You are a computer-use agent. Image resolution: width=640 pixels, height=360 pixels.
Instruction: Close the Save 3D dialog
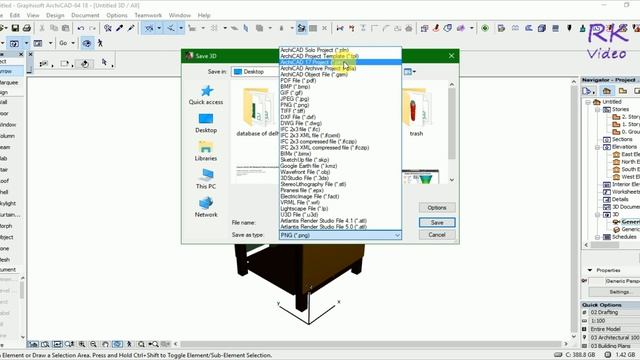pyautogui.click(x=451, y=56)
